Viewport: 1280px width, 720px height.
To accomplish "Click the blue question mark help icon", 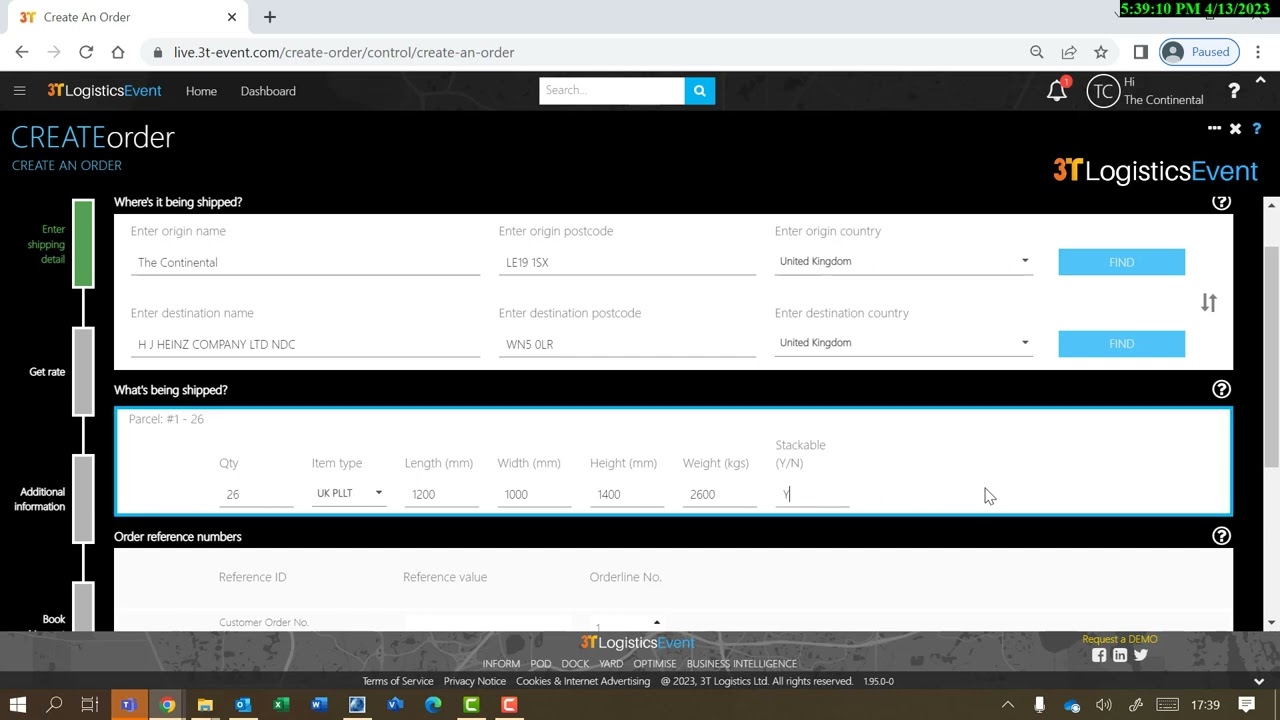I will (1257, 129).
